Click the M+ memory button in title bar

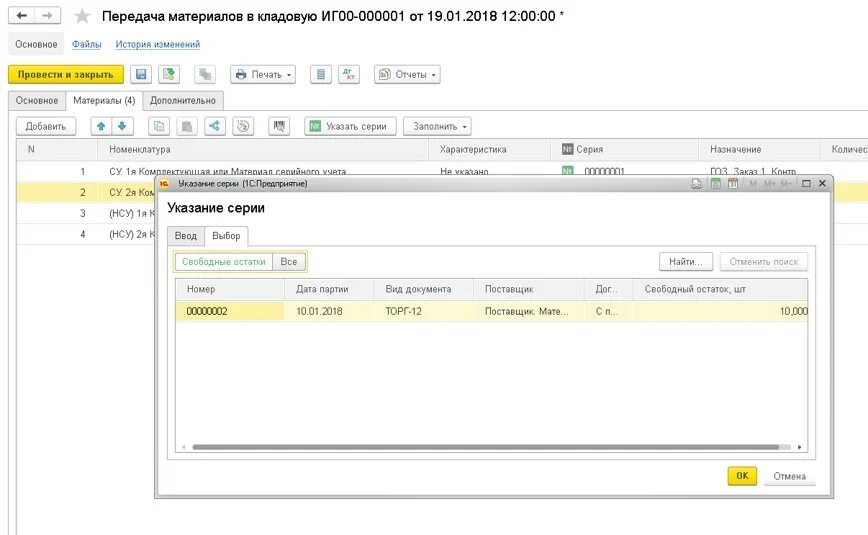pyautogui.click(x=769, y=184)
